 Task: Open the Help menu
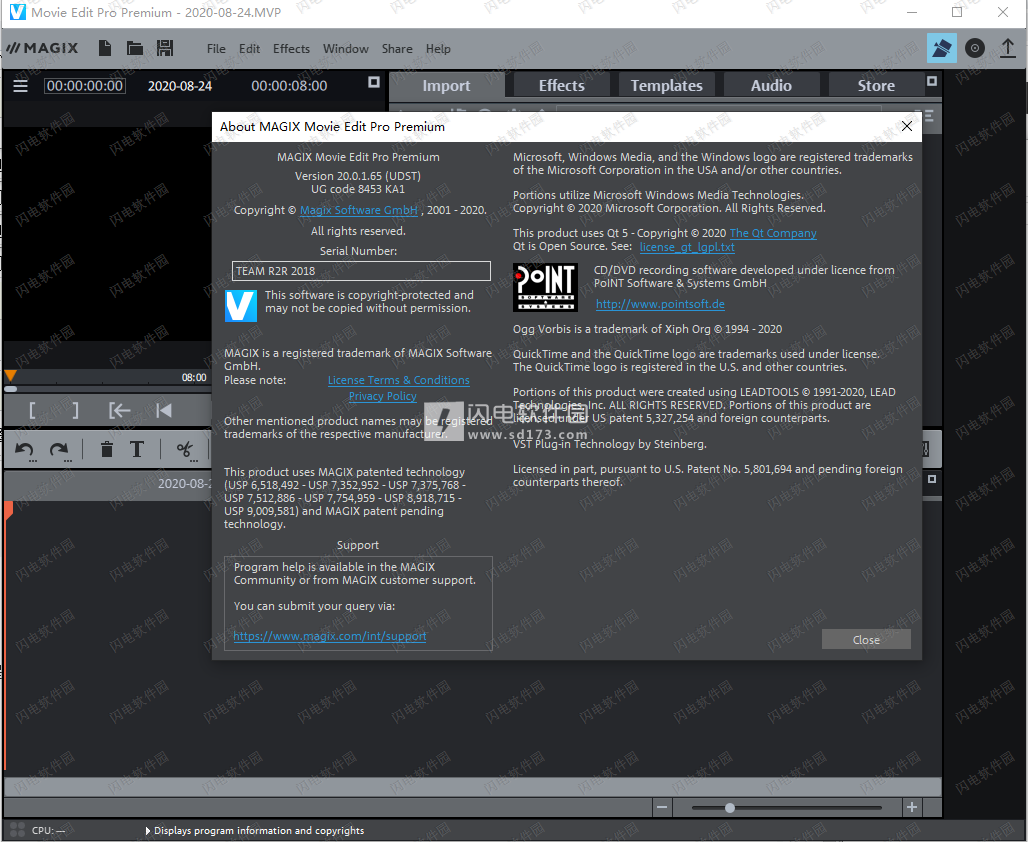click(x=438, y=49)
